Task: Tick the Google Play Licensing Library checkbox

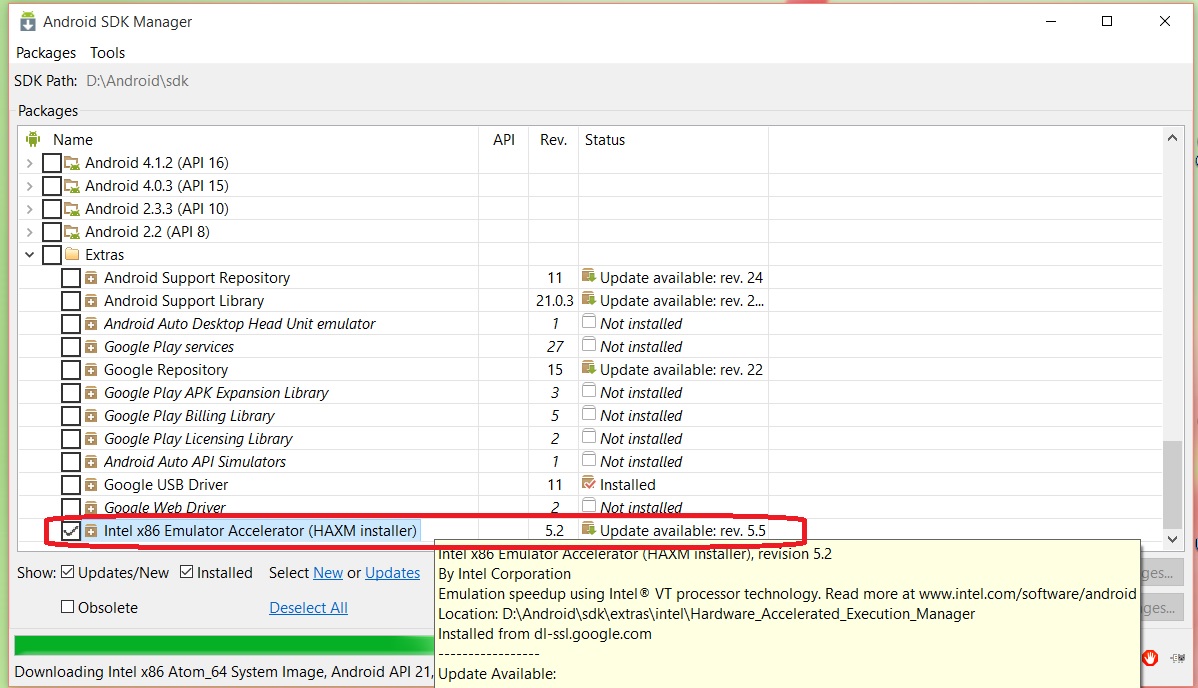Action: (x=71, y=439)
